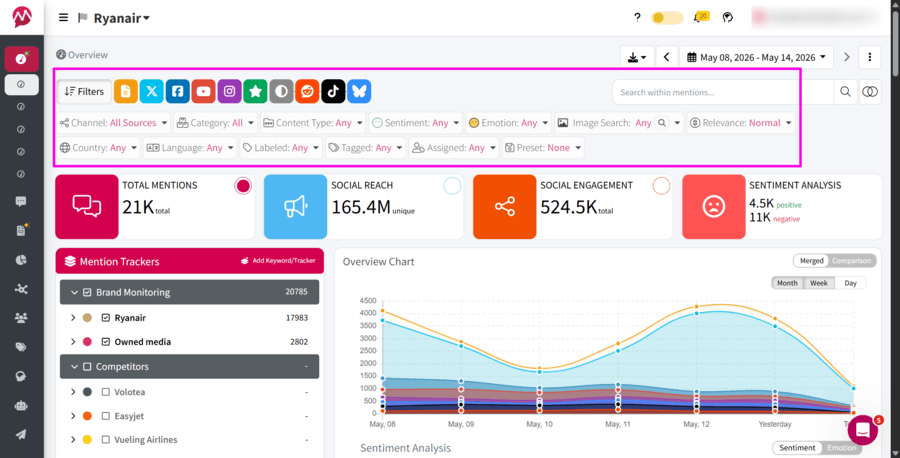Open the help question mark icon
Screen dimensions: 900x458
pyautogui.click(x=637, y=17)
